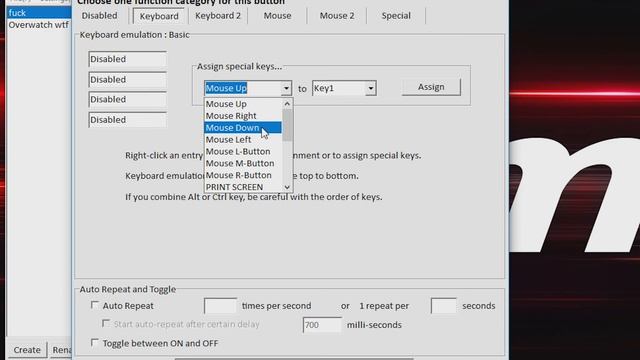Open the Key1 target dropdown
The image size is (640, 360).
pyautogui.click(x=371, y=88)
